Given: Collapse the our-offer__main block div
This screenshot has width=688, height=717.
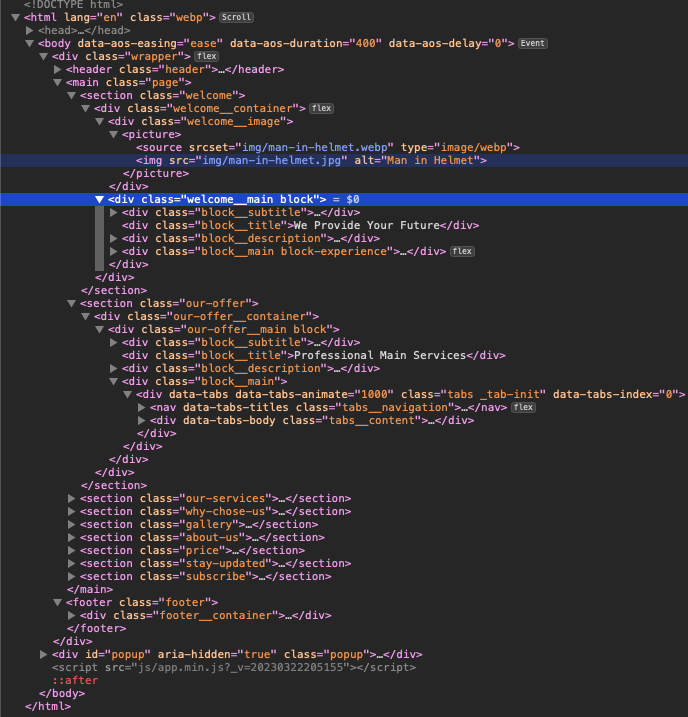Looking at the screenshot, I should 99,330.
